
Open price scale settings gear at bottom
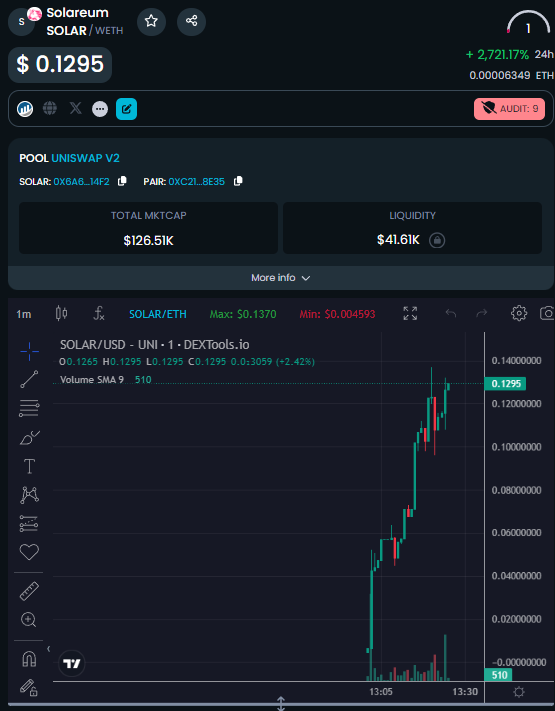coord(519,692)
